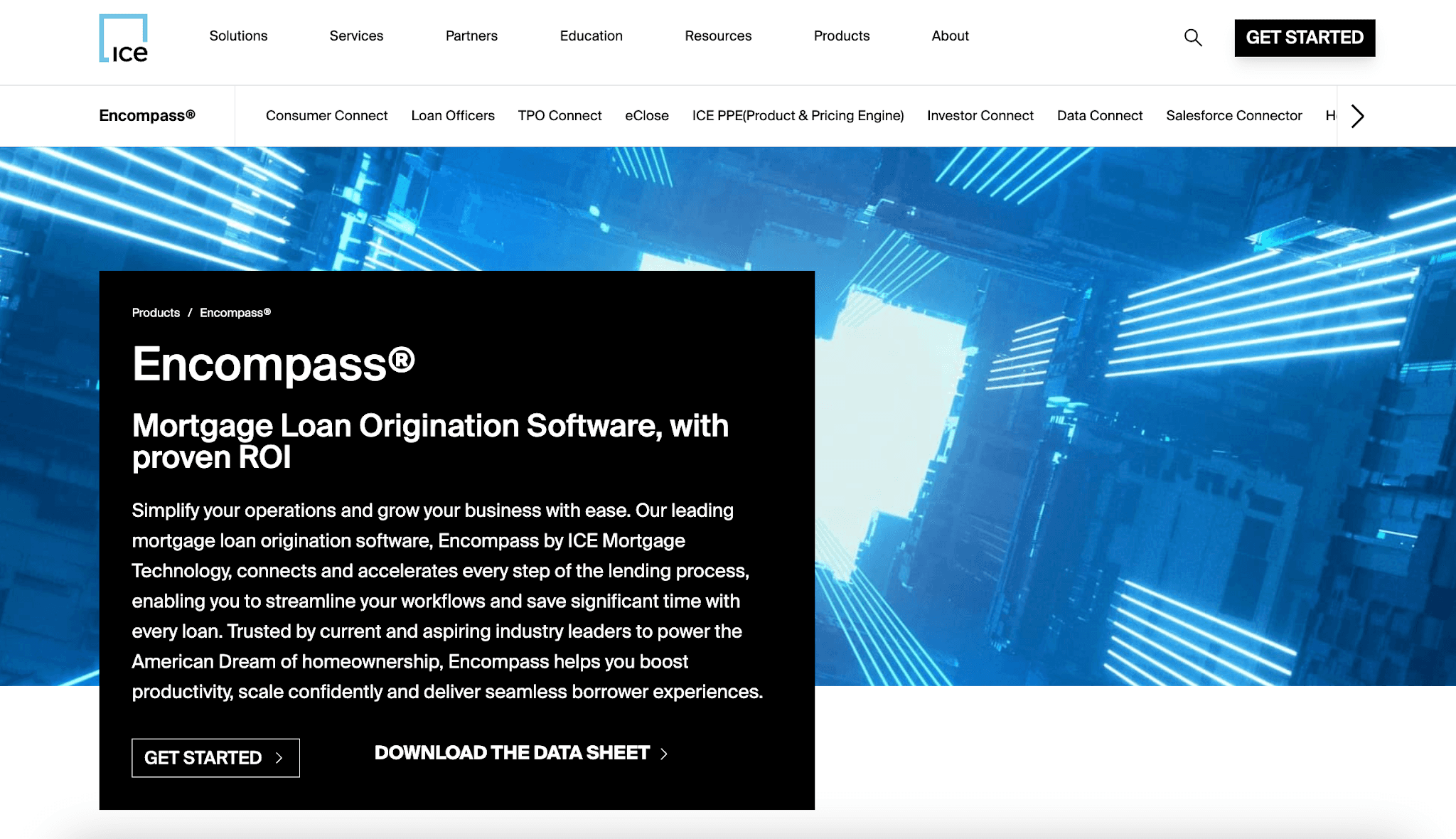Open the Solutions menu
The image size is (1456, 839).
point(238,36)
